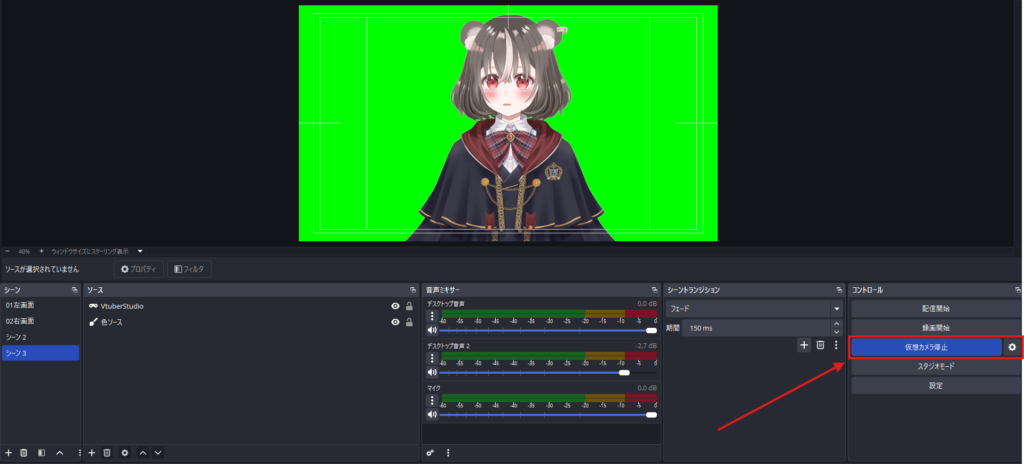Adjust デスクトップ音声 2 volume slider
Image resolution: width=1024 pixels, height=464 pixels.
[x=548, y=373]
